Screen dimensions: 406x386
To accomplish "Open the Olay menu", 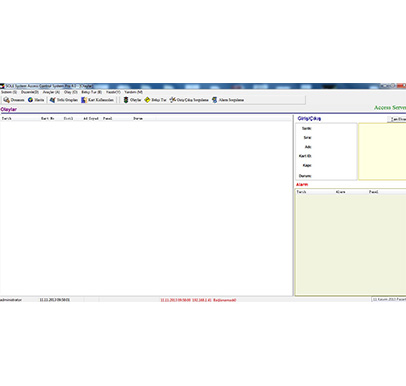I will [x=71, y=92].
